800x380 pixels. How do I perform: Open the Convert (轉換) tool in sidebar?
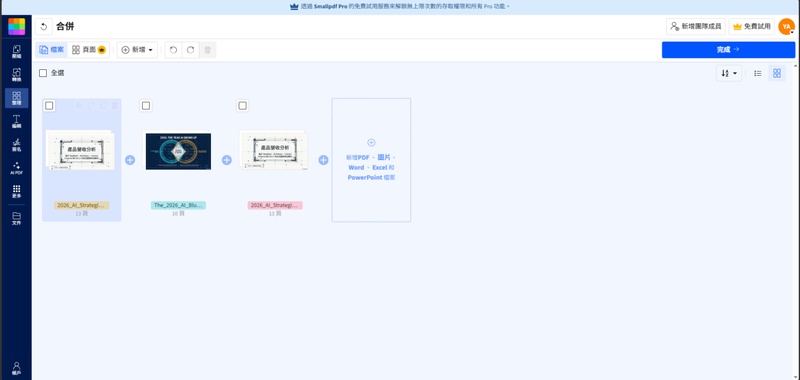(16, 75)
